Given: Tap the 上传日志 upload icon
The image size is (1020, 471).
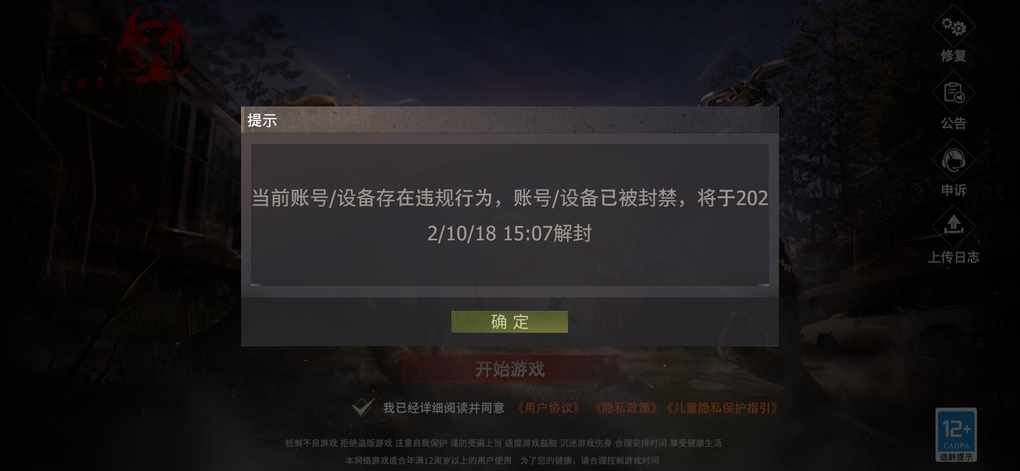Looking at the screenshot, I should [954, 226].
